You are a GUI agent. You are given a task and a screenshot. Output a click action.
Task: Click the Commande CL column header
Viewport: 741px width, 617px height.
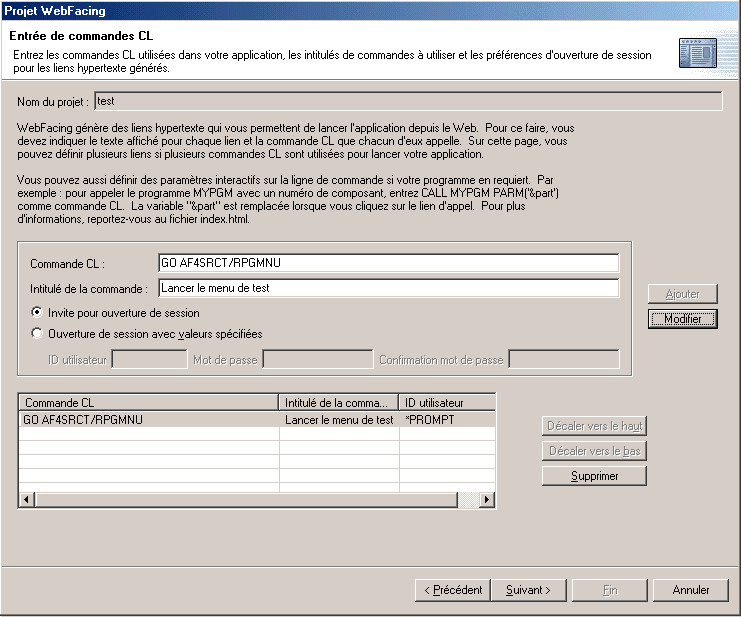[x=148, y=403]
